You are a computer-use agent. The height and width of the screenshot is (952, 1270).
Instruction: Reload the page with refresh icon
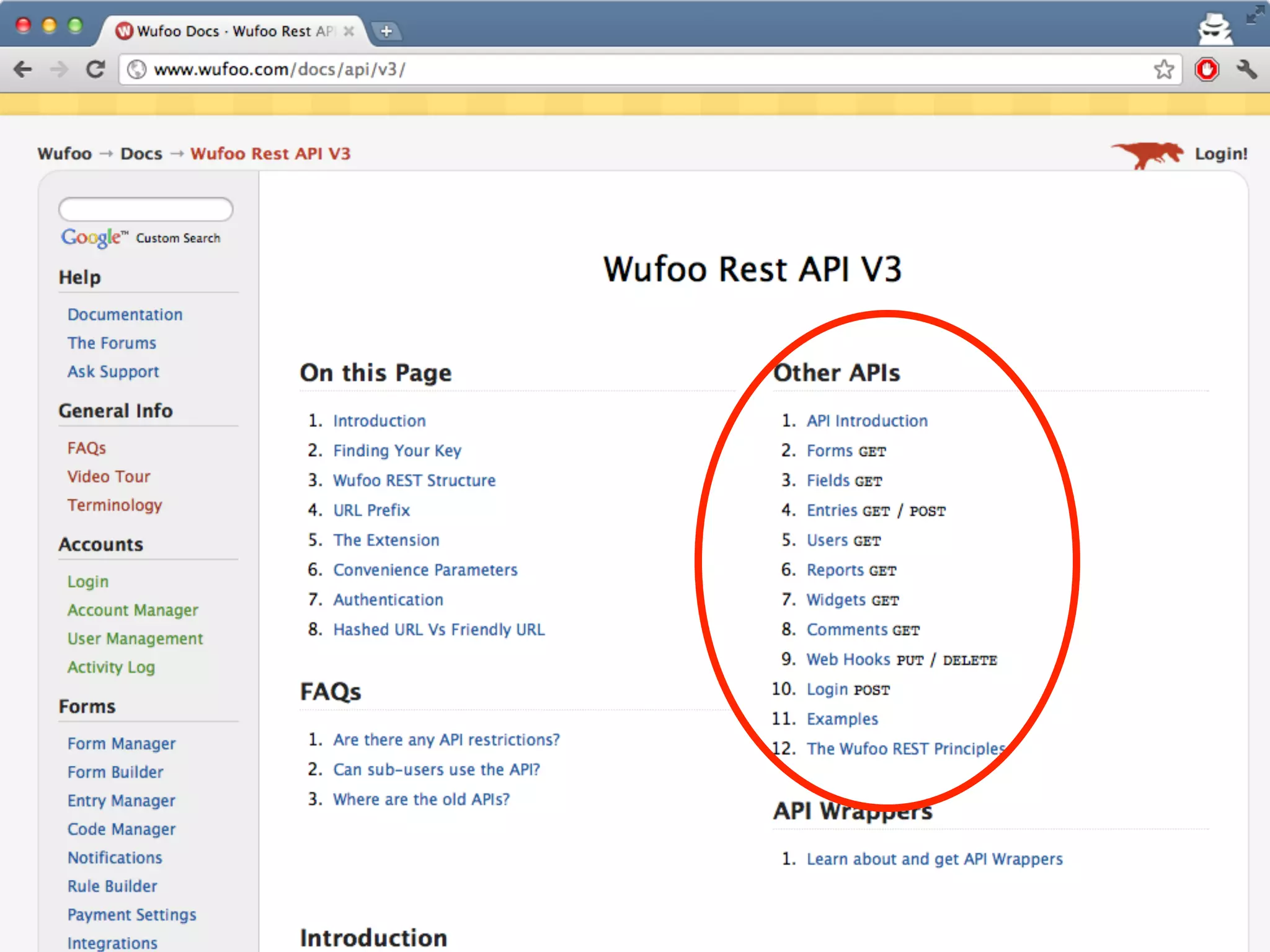(x=95, y=69)
